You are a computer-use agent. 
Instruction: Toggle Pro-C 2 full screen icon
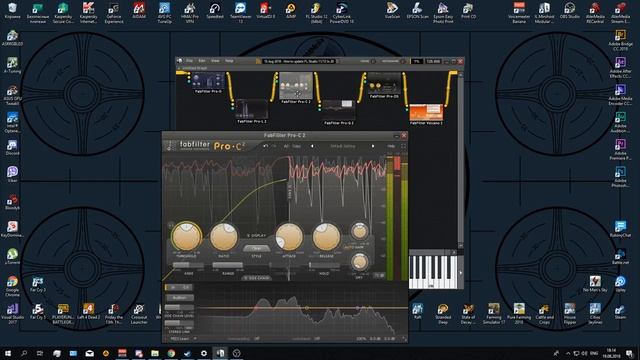404,146
